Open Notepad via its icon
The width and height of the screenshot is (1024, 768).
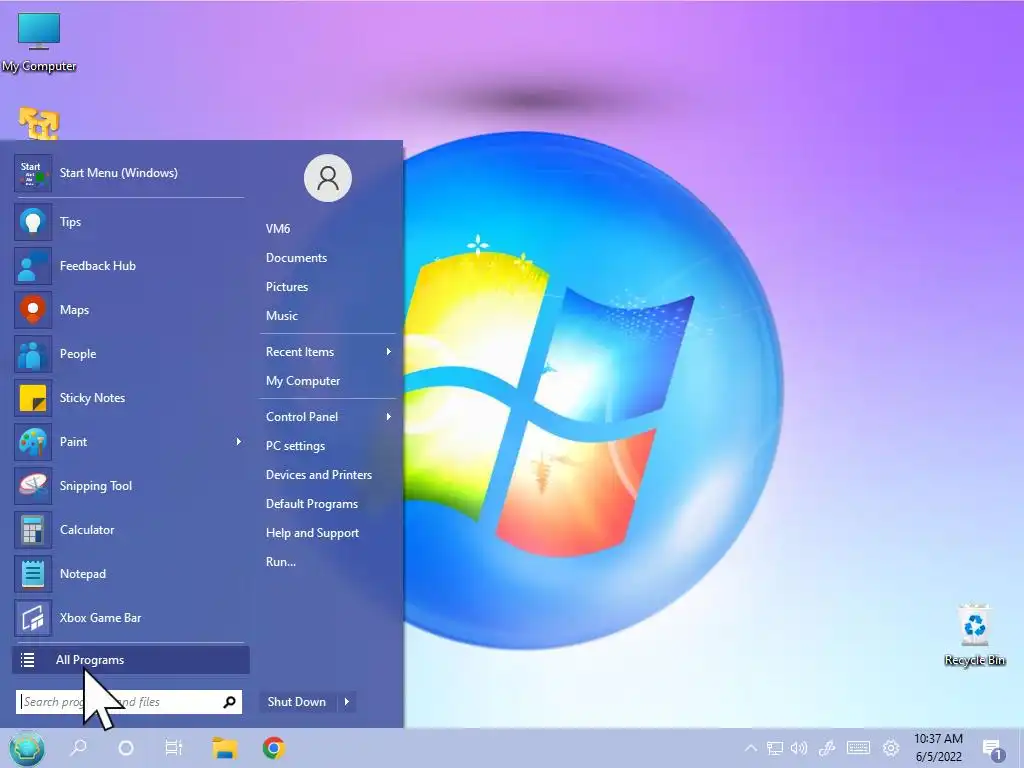(x=33, y=574)
